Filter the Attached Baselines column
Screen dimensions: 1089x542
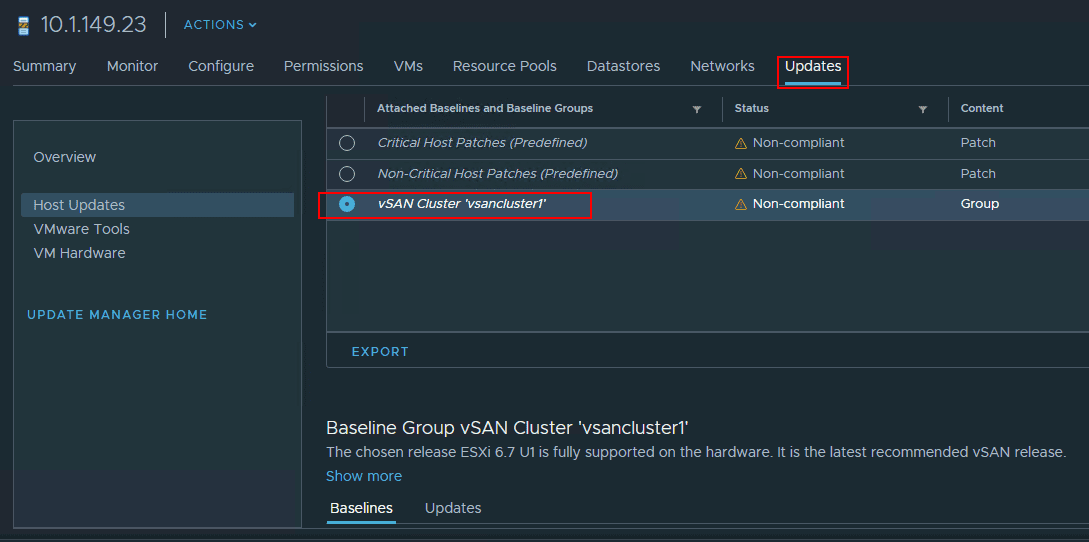click(x=697, y=109)
